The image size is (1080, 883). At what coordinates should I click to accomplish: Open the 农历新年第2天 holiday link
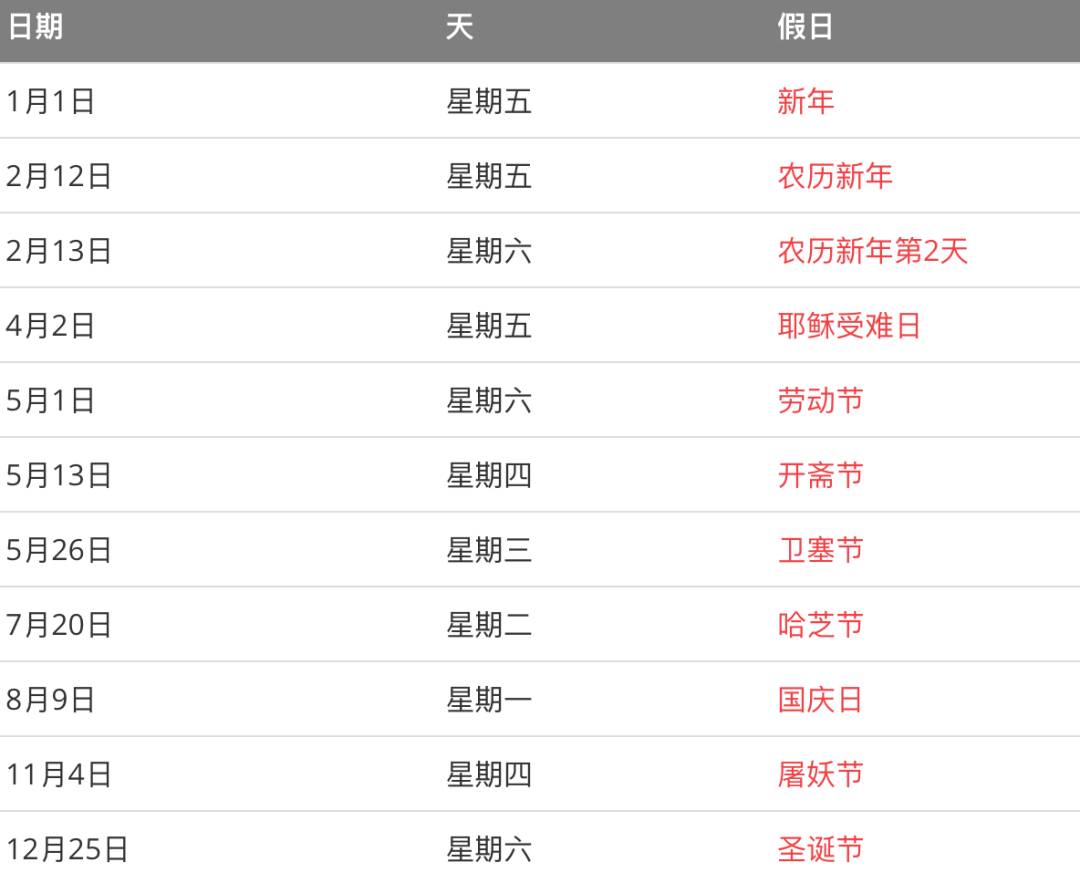[x=872, y=251]
